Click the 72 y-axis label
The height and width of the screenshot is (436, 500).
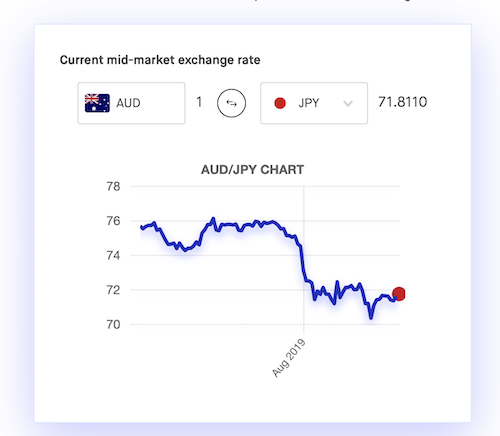(x=113, y=290)
